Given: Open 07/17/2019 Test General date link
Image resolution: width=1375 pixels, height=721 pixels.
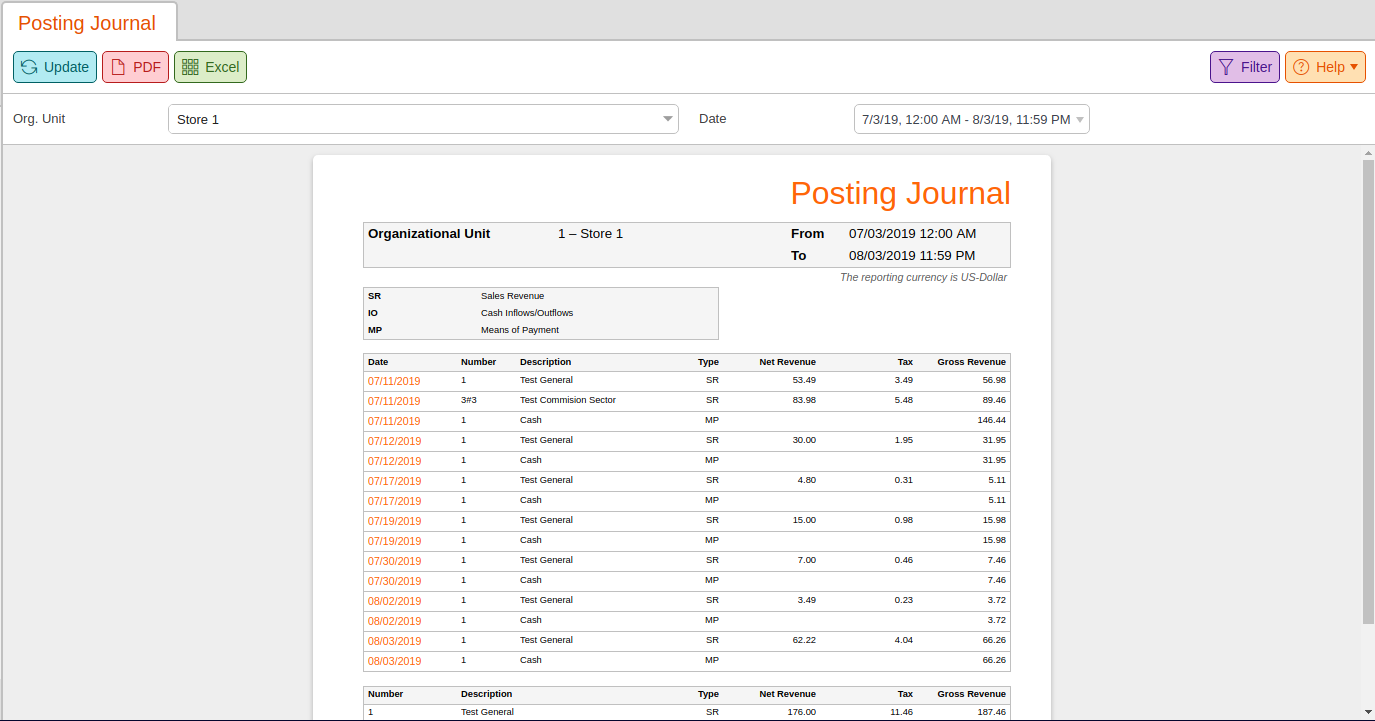Looking at the screenshot, I should [394, 481].
